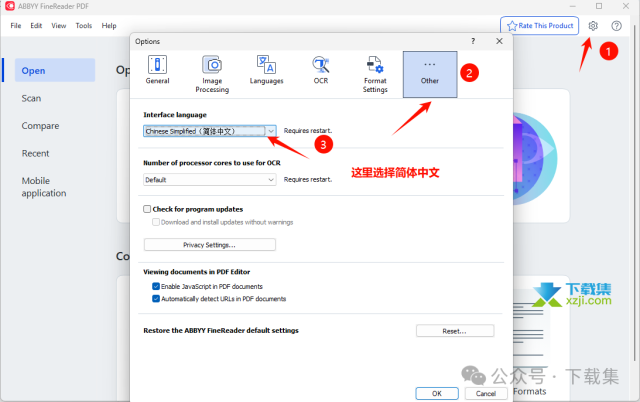640x402 pixels.
Task: Select Recent in the left sidebar
Action: click(x=36, y=153)
